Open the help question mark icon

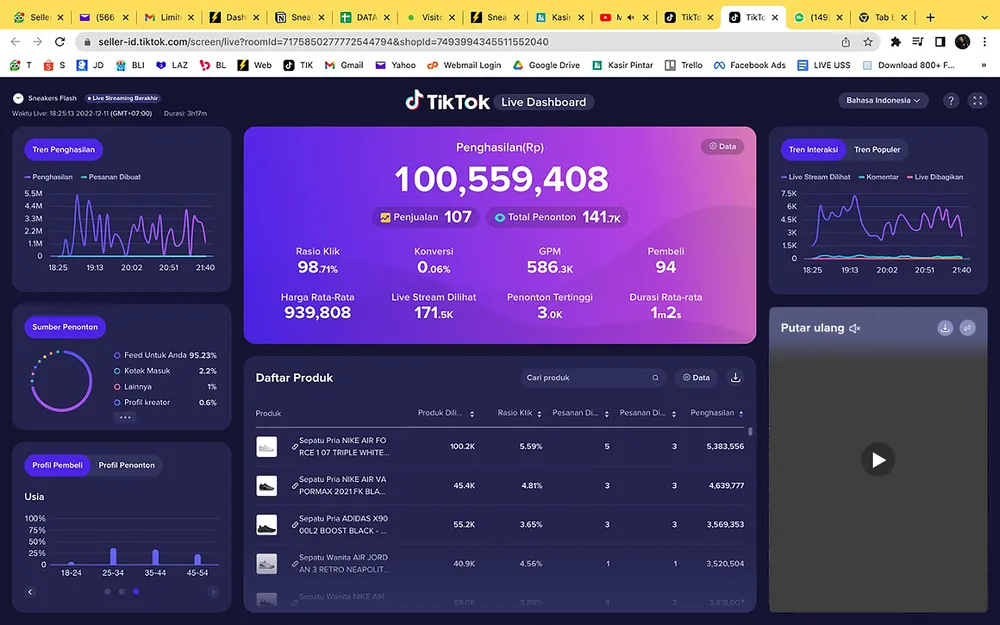tap(951, 101)
